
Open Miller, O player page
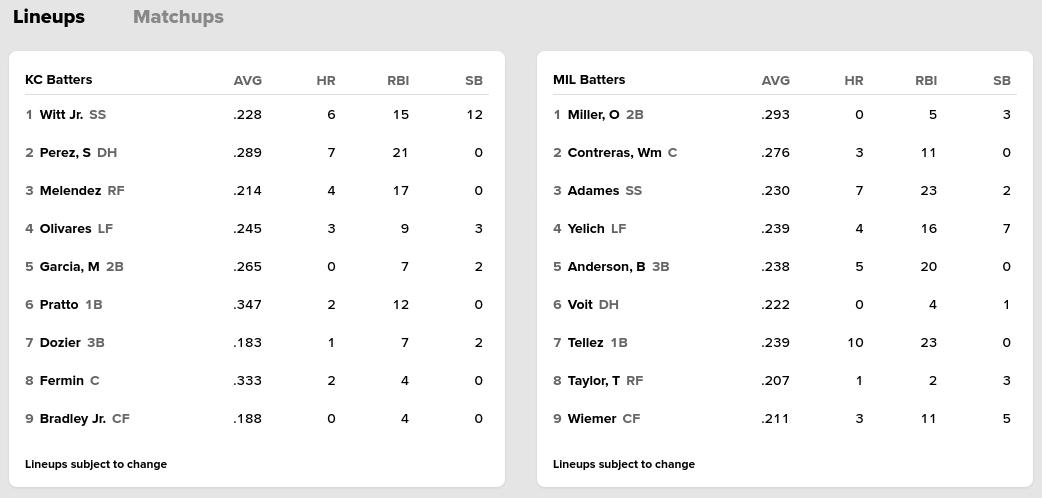593,115
